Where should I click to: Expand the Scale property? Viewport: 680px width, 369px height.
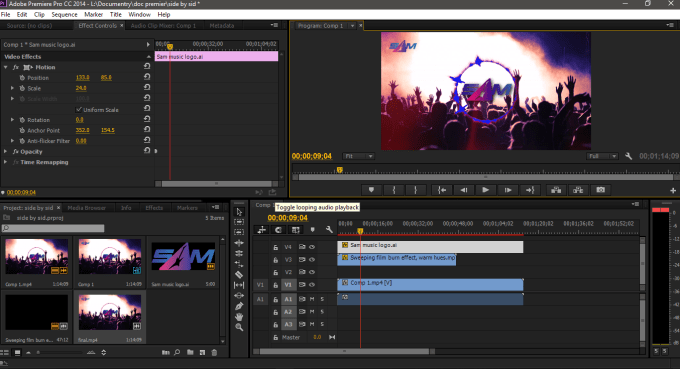point(13,88)
